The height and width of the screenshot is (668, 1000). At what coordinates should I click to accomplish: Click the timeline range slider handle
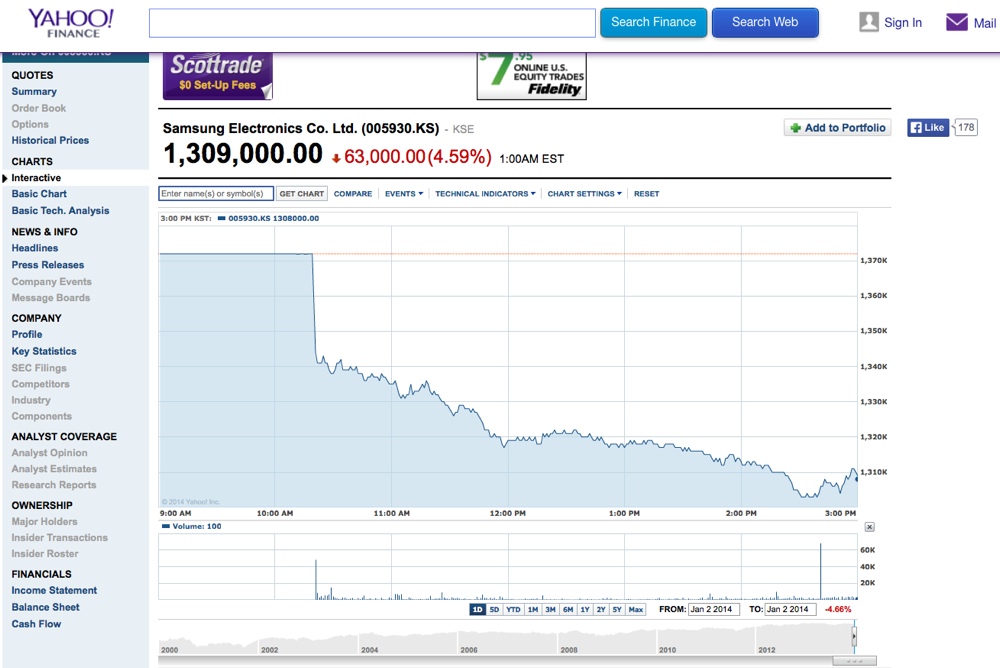[854, 636]
